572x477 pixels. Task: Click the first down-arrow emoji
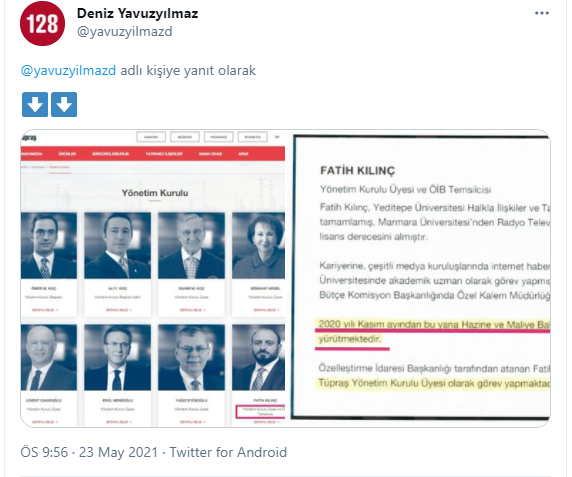click(35, 105)
